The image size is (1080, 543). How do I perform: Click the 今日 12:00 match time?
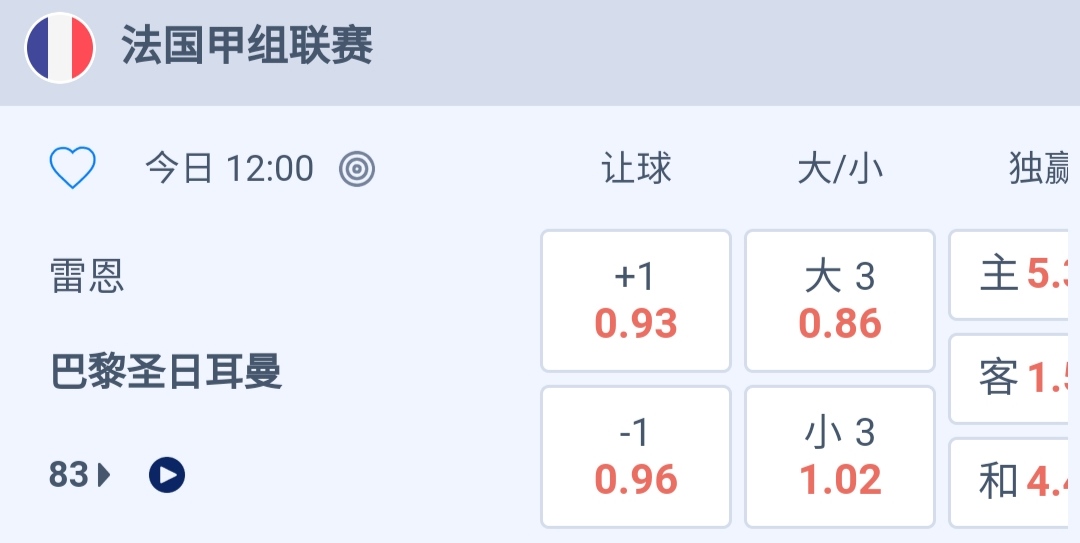pos(229,169)
